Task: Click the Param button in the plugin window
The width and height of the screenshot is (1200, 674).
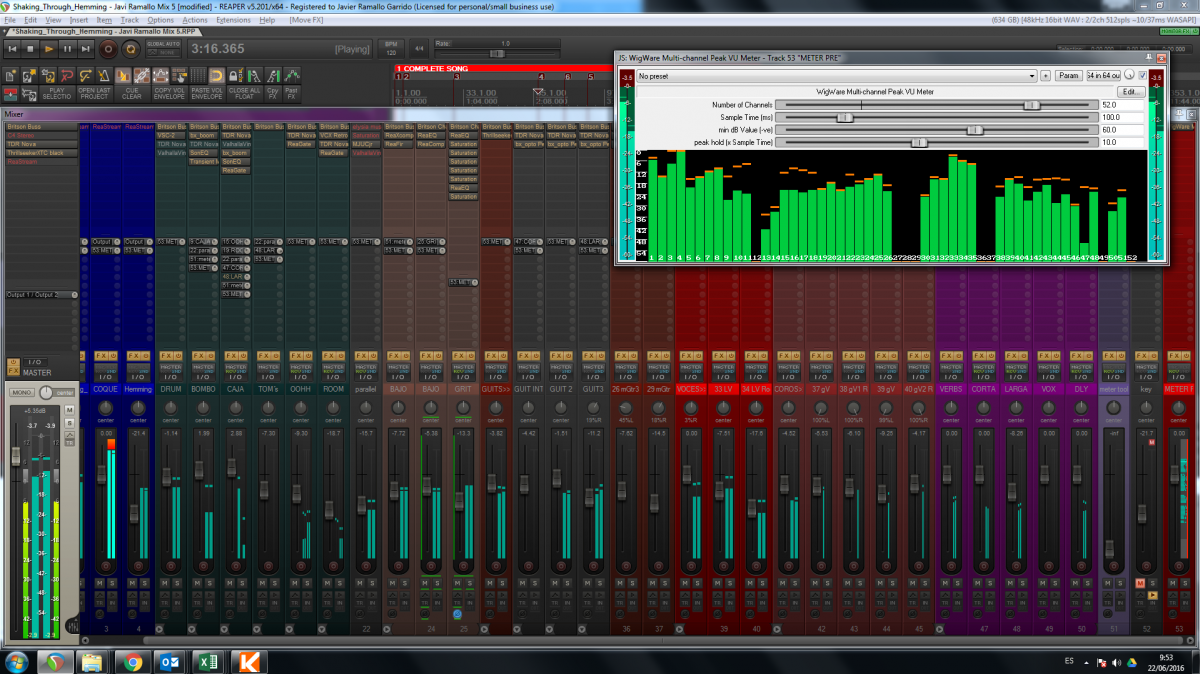Action: [1070, 75]
